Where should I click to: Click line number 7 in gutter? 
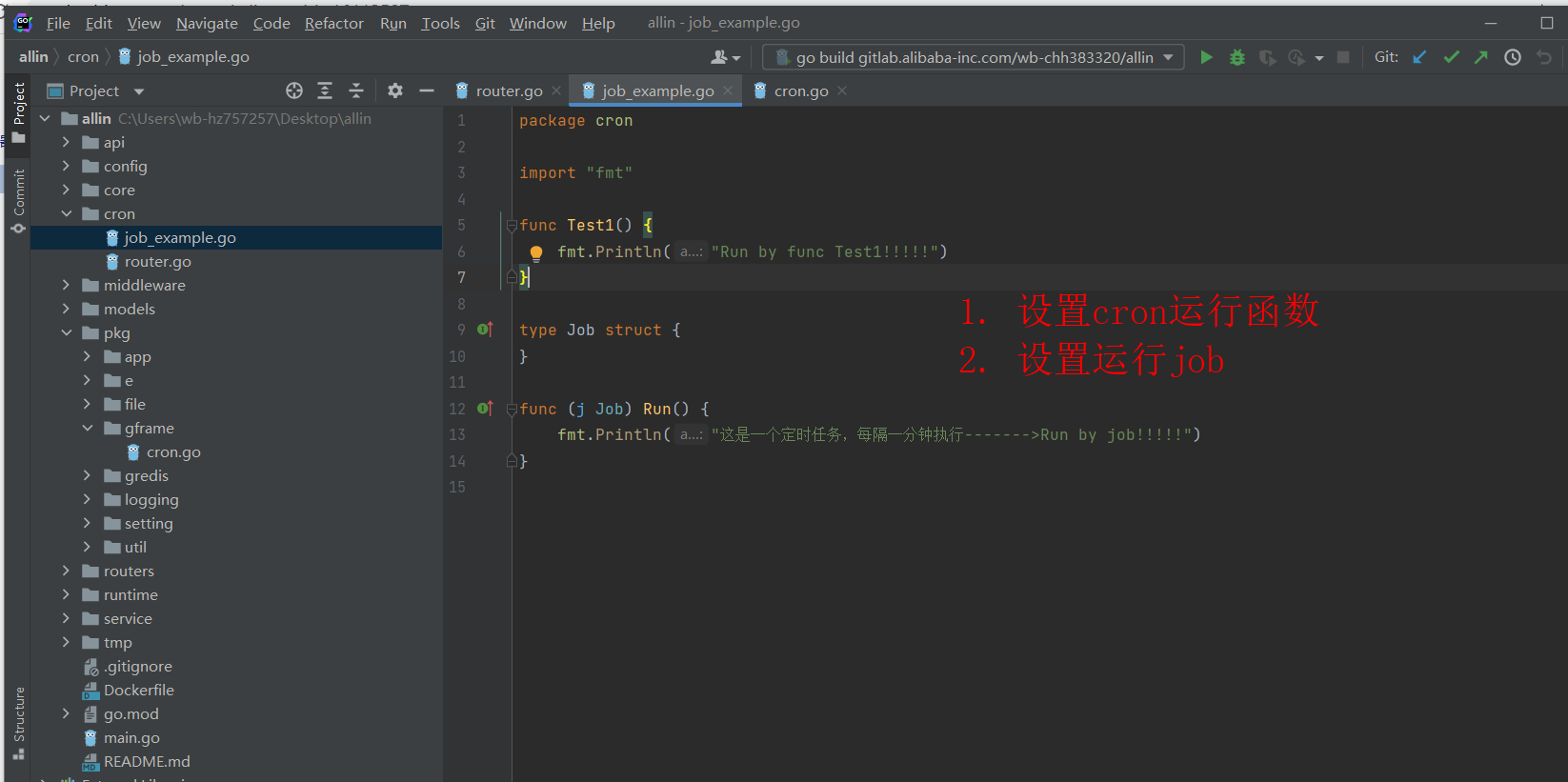tap(461, 277)
